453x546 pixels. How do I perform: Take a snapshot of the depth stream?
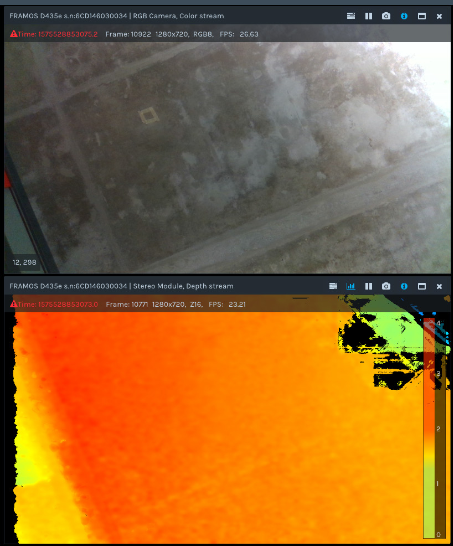click(x=386, y=286)
